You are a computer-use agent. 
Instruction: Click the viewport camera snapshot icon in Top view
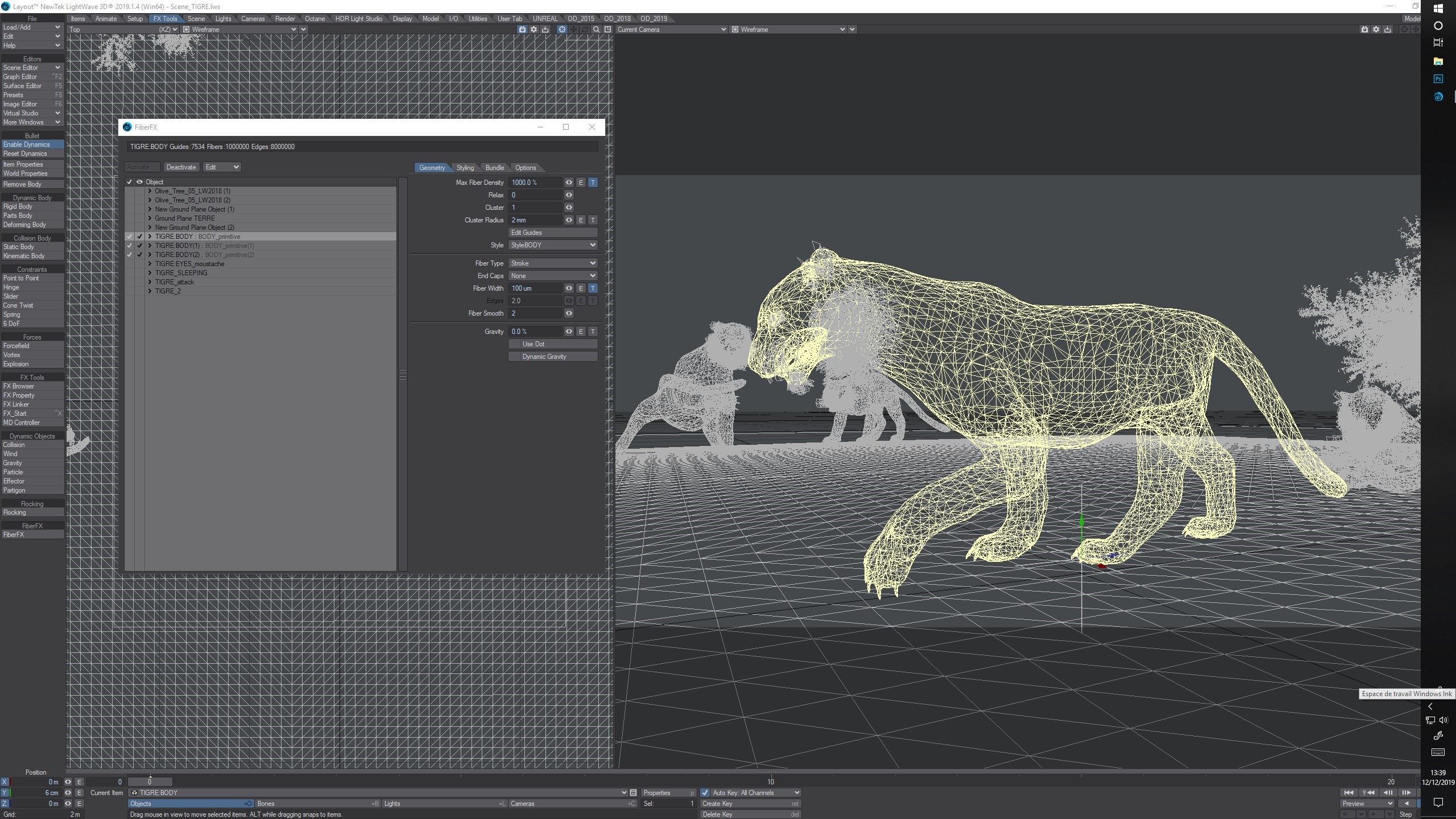pyautogui.click(x=522, y=30)
